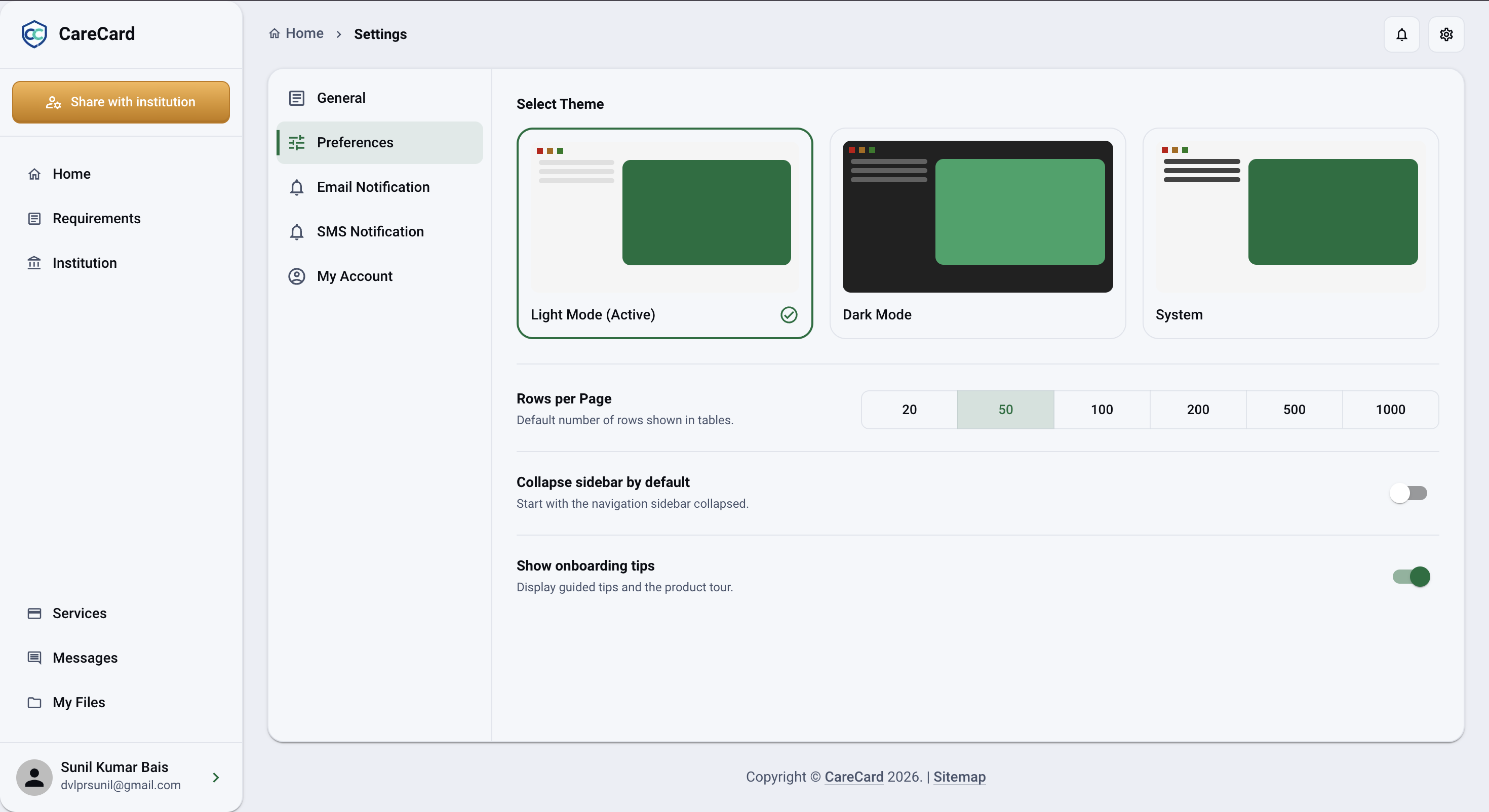Open the CareCard footer link

click(x=854, y=777)
